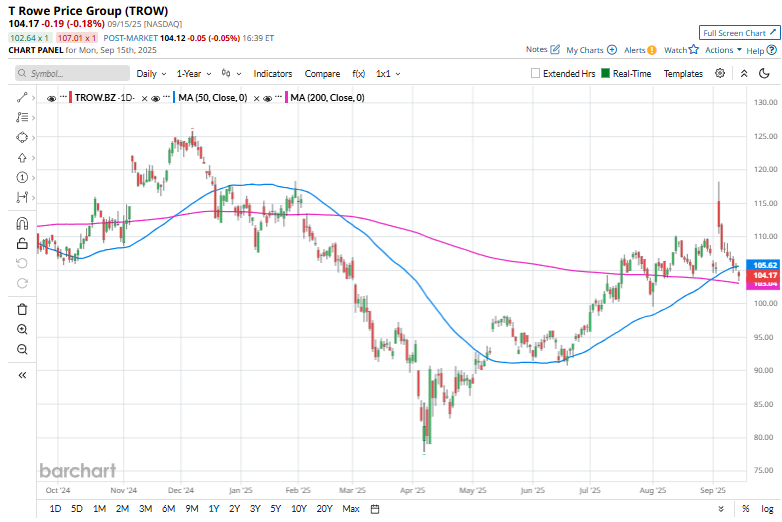Viewport: 782px width, 522px height.
Task: Click the red TROW.BZ color swatch
Action: (70, 97)
